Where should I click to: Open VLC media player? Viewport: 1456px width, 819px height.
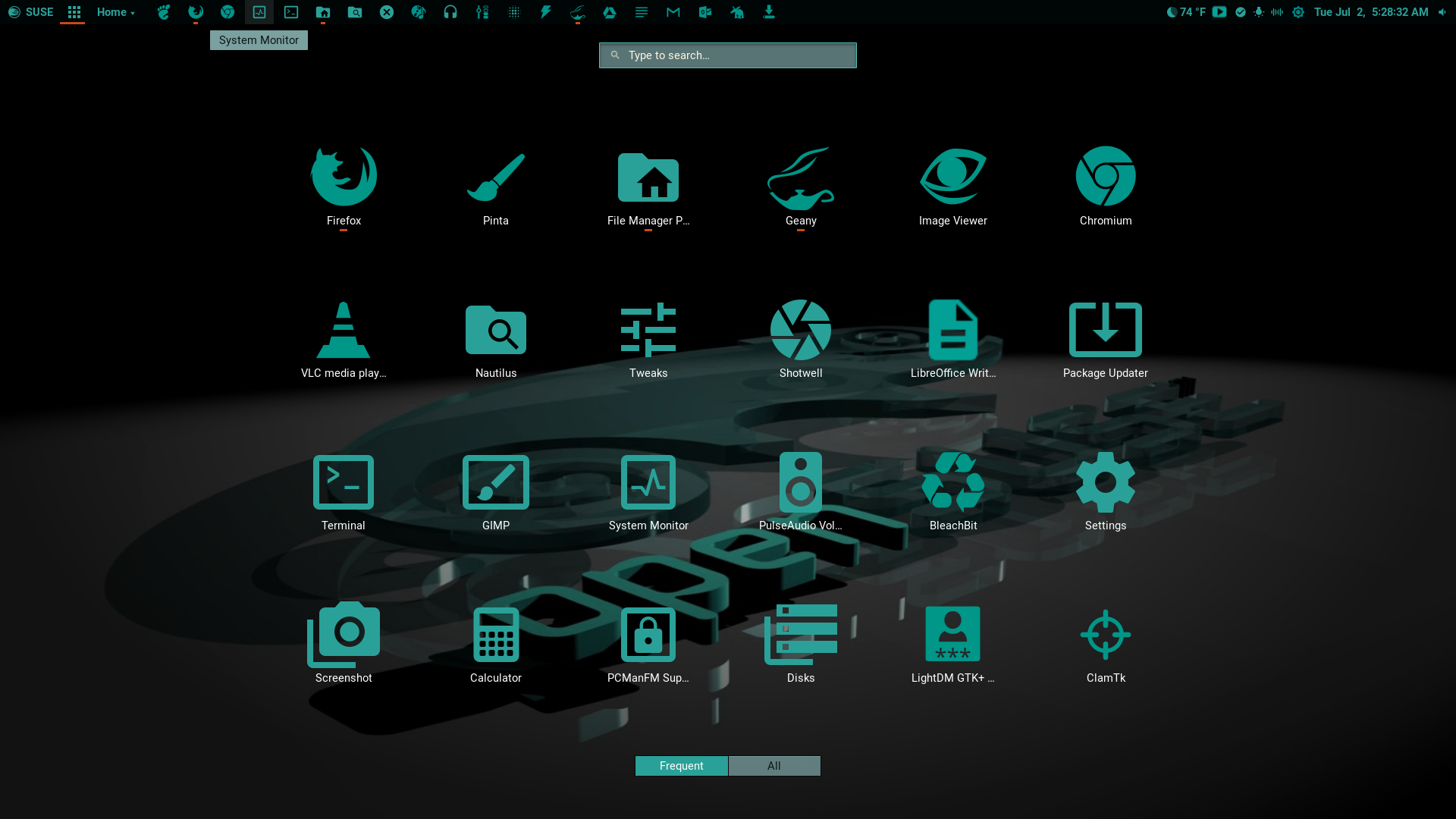344,340
